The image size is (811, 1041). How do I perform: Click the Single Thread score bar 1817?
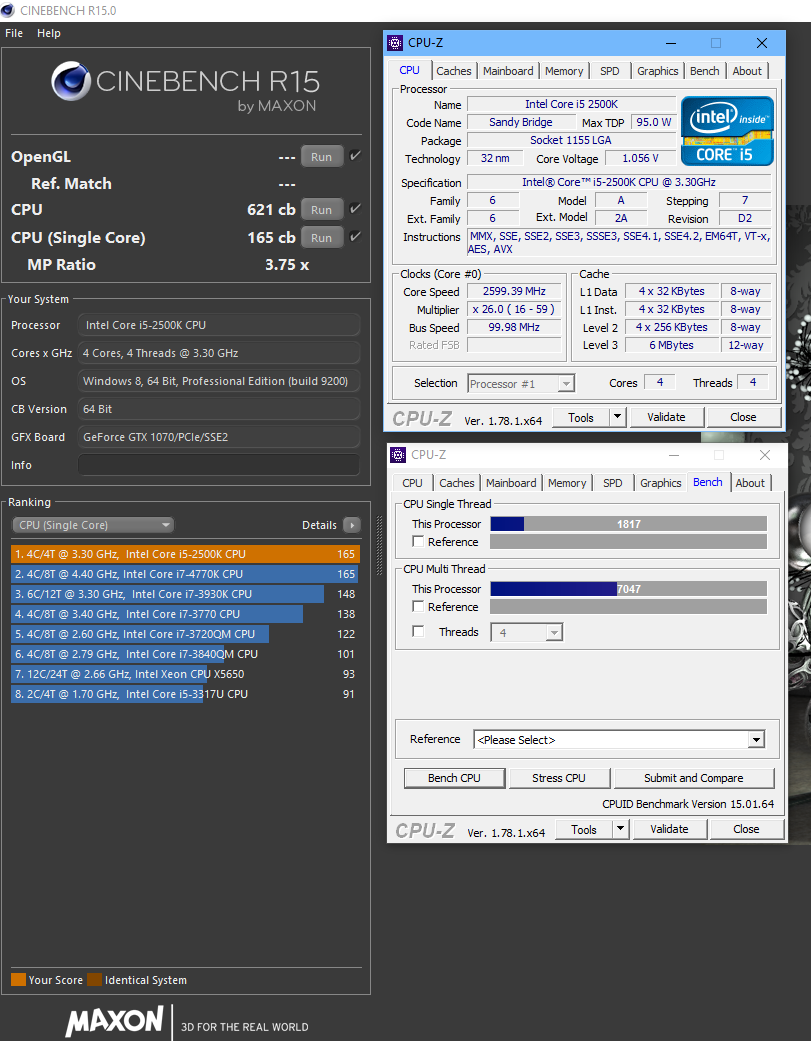tap(628, 524)
